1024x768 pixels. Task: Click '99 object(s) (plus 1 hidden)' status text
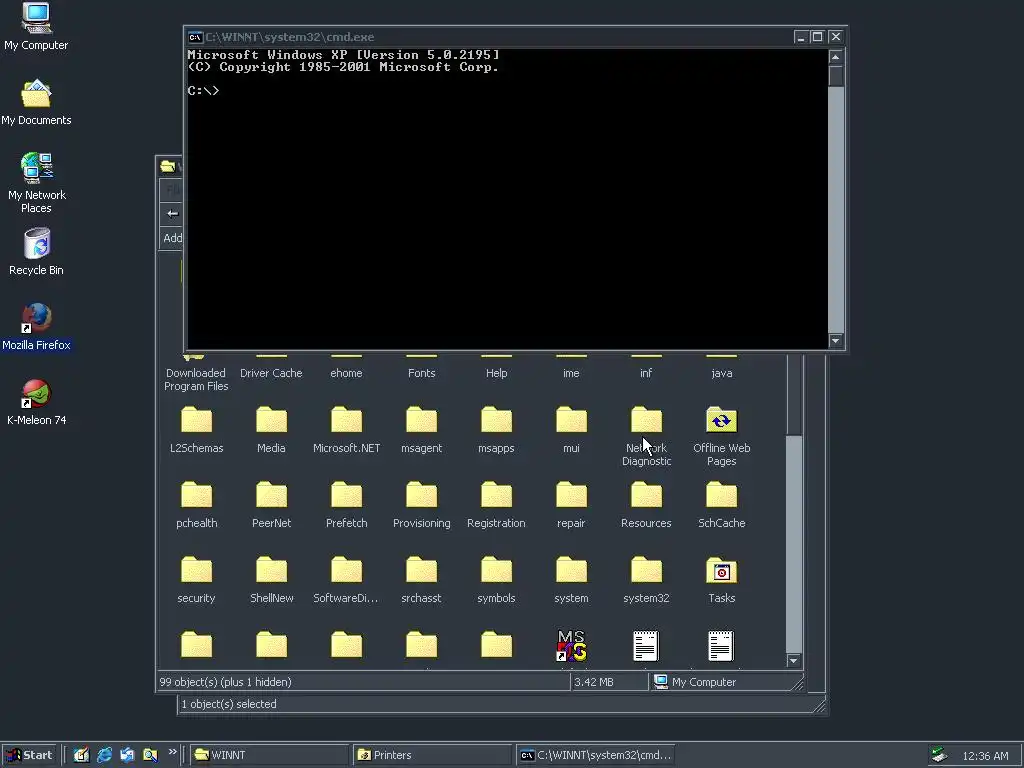pyautogui.click(x=225, y=682)
